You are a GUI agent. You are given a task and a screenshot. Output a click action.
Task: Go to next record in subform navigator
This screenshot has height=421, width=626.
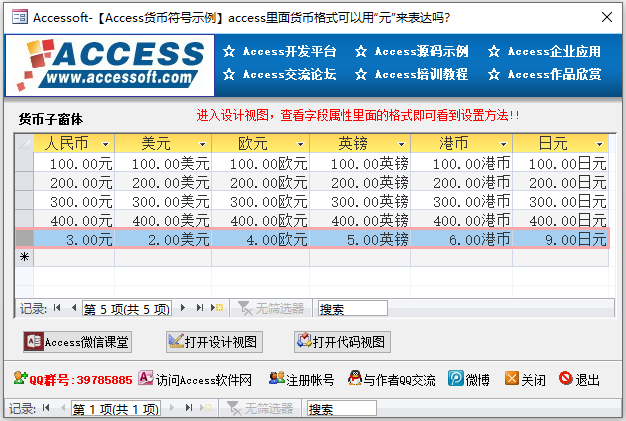point(183,308)
